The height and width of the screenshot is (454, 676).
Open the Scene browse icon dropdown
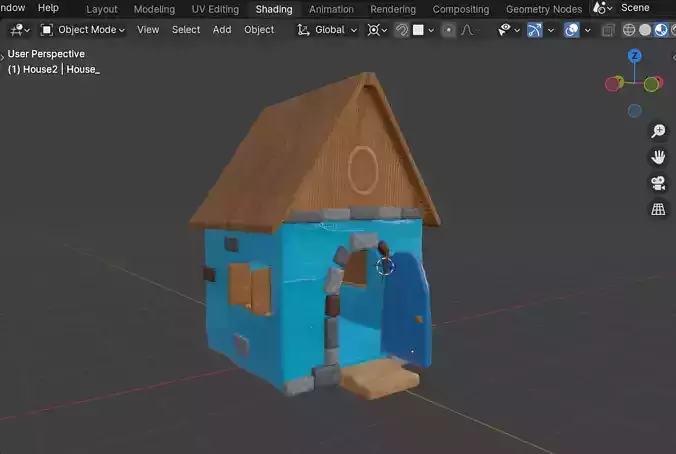tap(603, 8)
